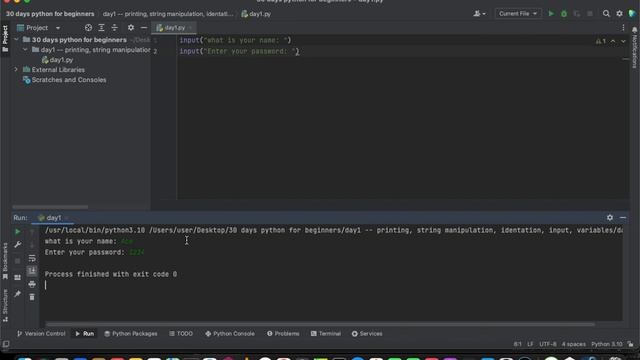640x360 pixels.
Task: Open Run panel settings gear
Action: click(610, 218)
